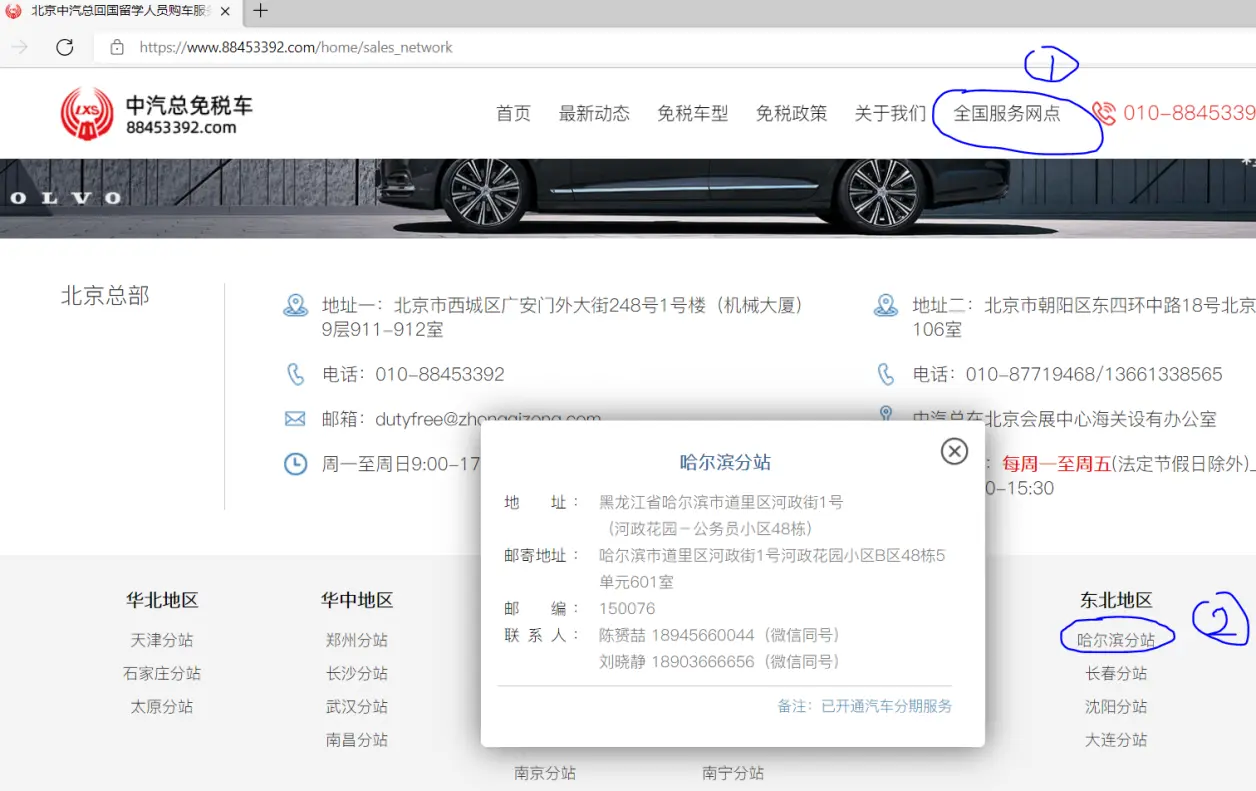
Task: Click the tab favicon of 北京中汽总 tab
Action: pos(13,11)
